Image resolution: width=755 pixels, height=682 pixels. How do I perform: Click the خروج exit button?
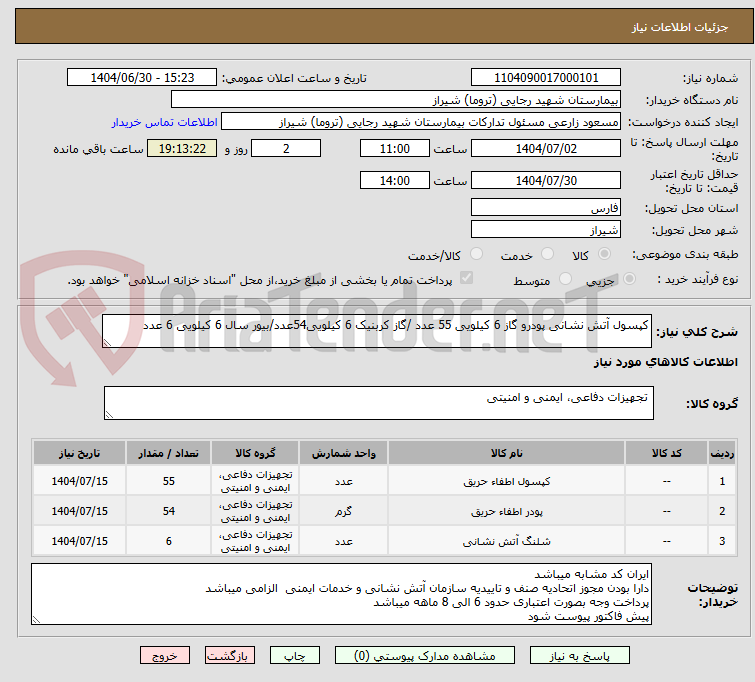tap(164, 657)
